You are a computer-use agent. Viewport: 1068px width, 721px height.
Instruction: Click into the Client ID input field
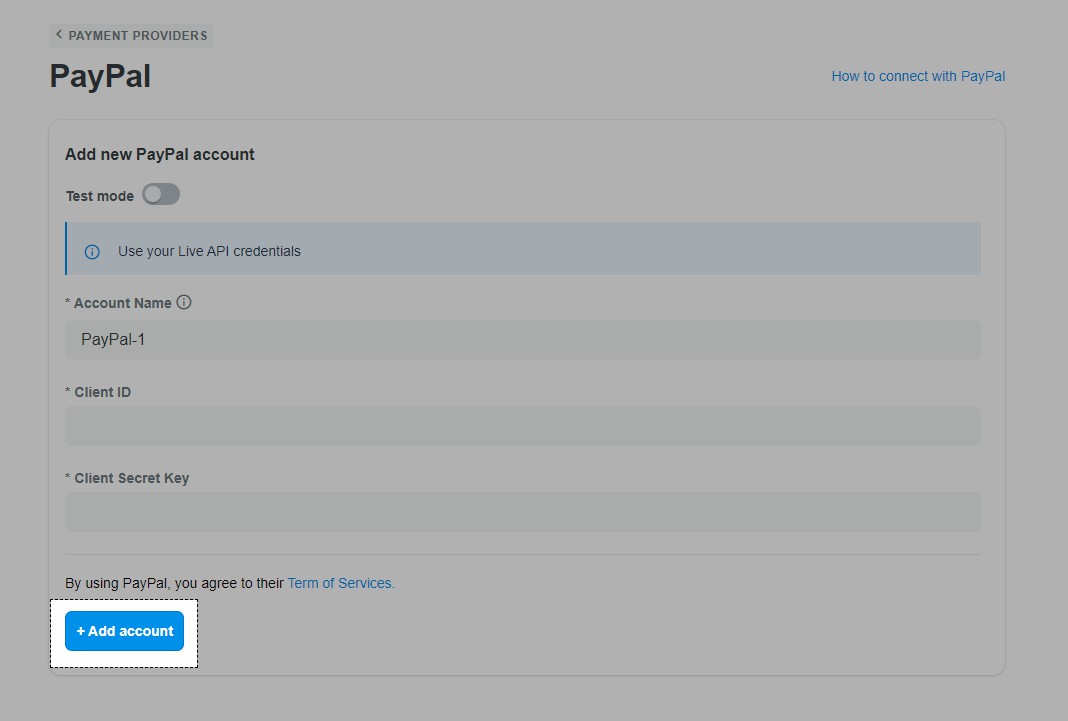pos(522,426)
